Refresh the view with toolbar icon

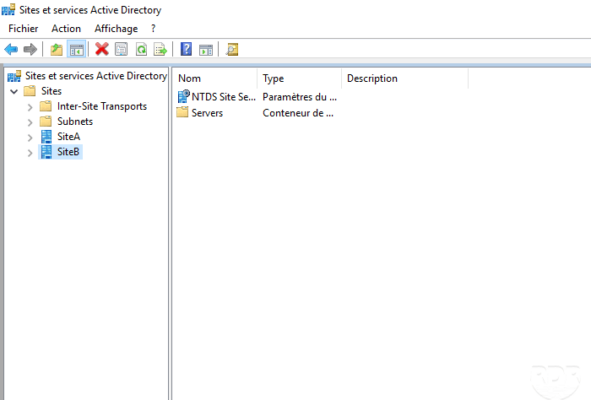141,49
